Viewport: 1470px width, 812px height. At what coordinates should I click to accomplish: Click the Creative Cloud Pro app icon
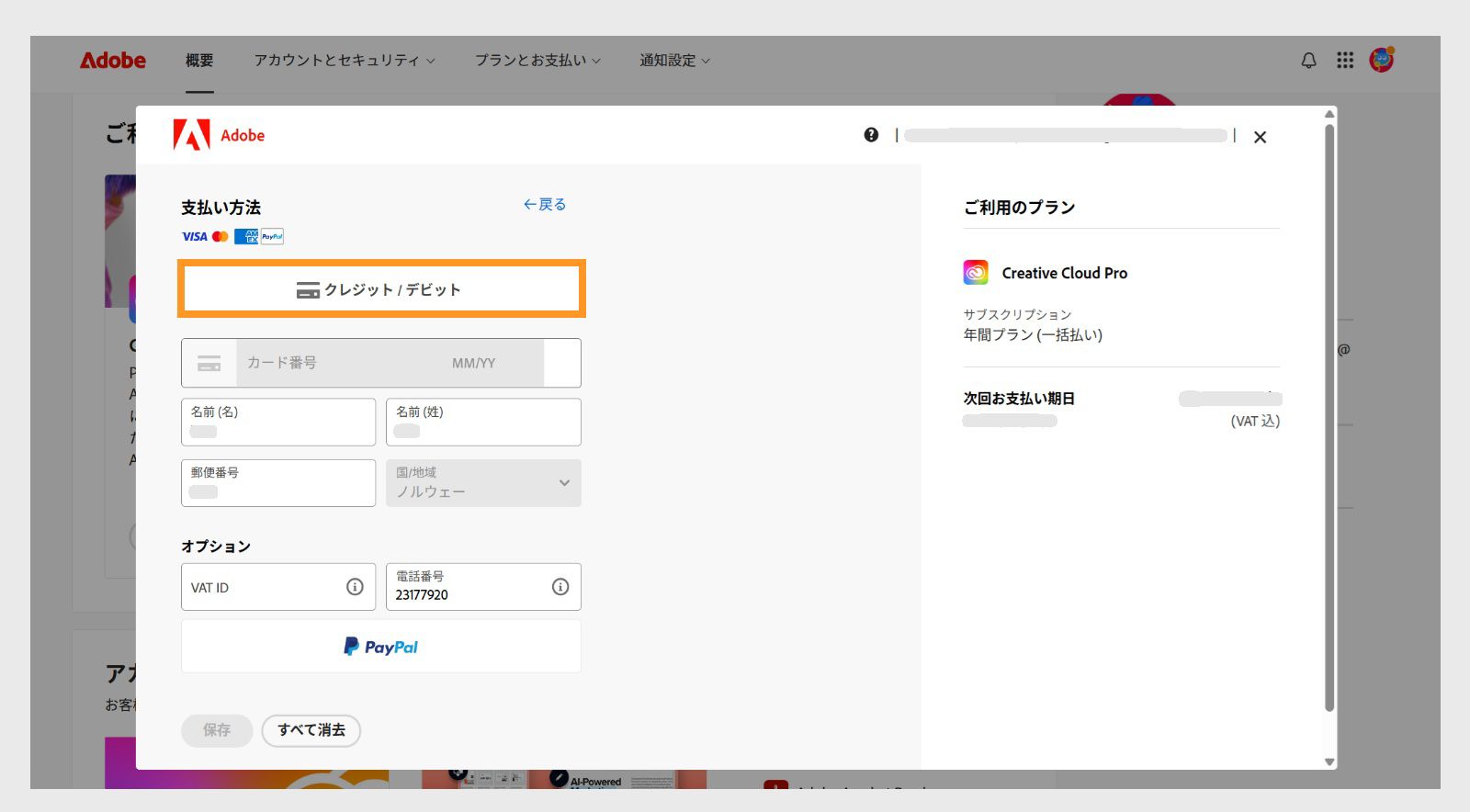tap(976, 273)
